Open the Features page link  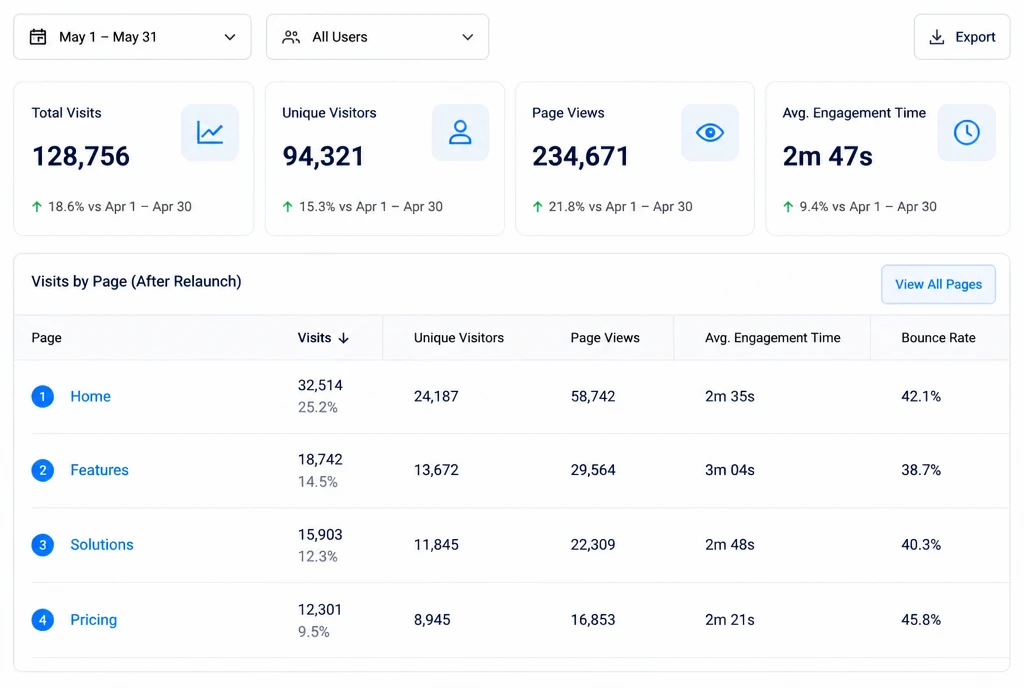click(x=99, y=470)
